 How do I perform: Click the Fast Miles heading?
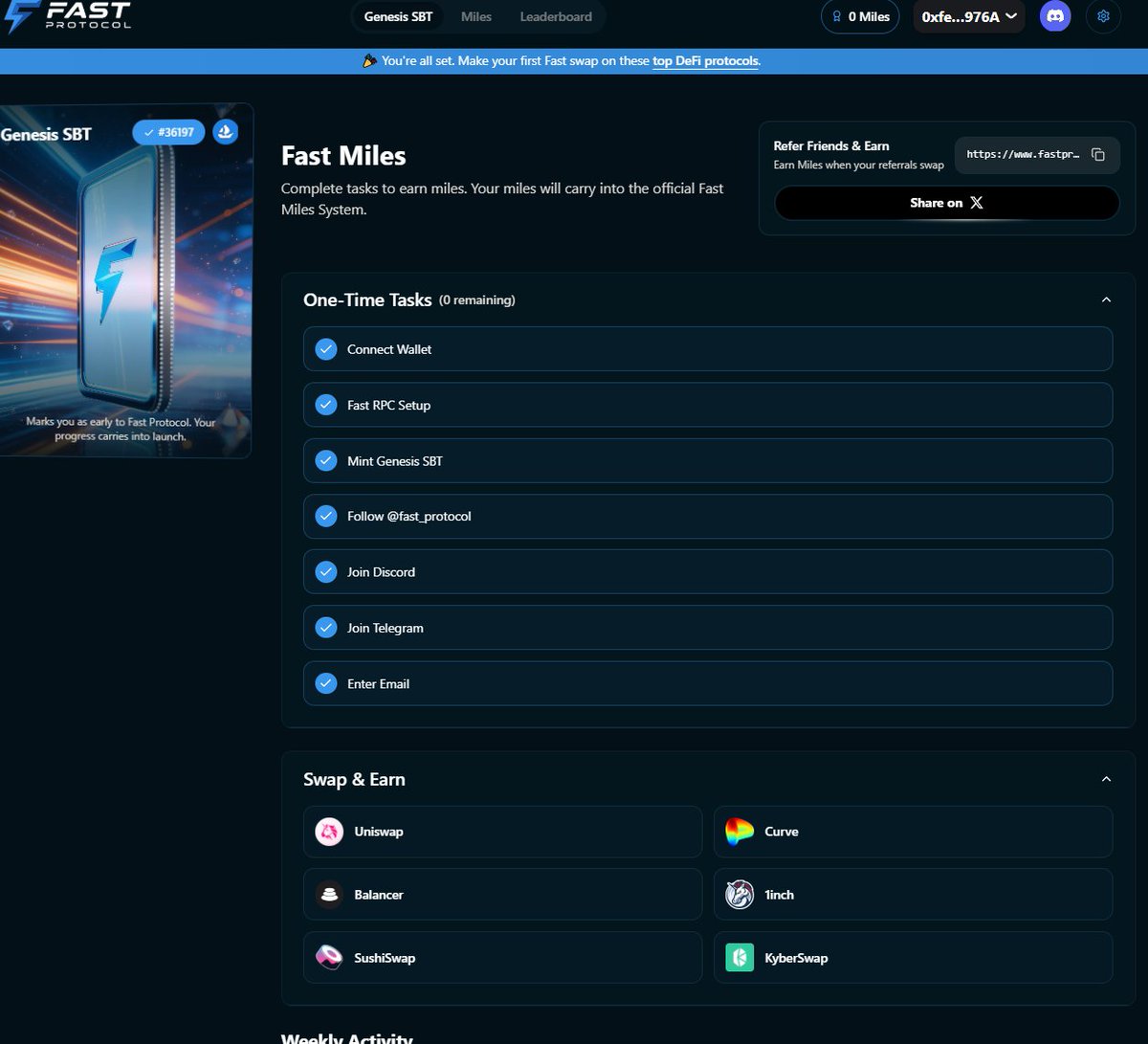[x=343, y=156]
